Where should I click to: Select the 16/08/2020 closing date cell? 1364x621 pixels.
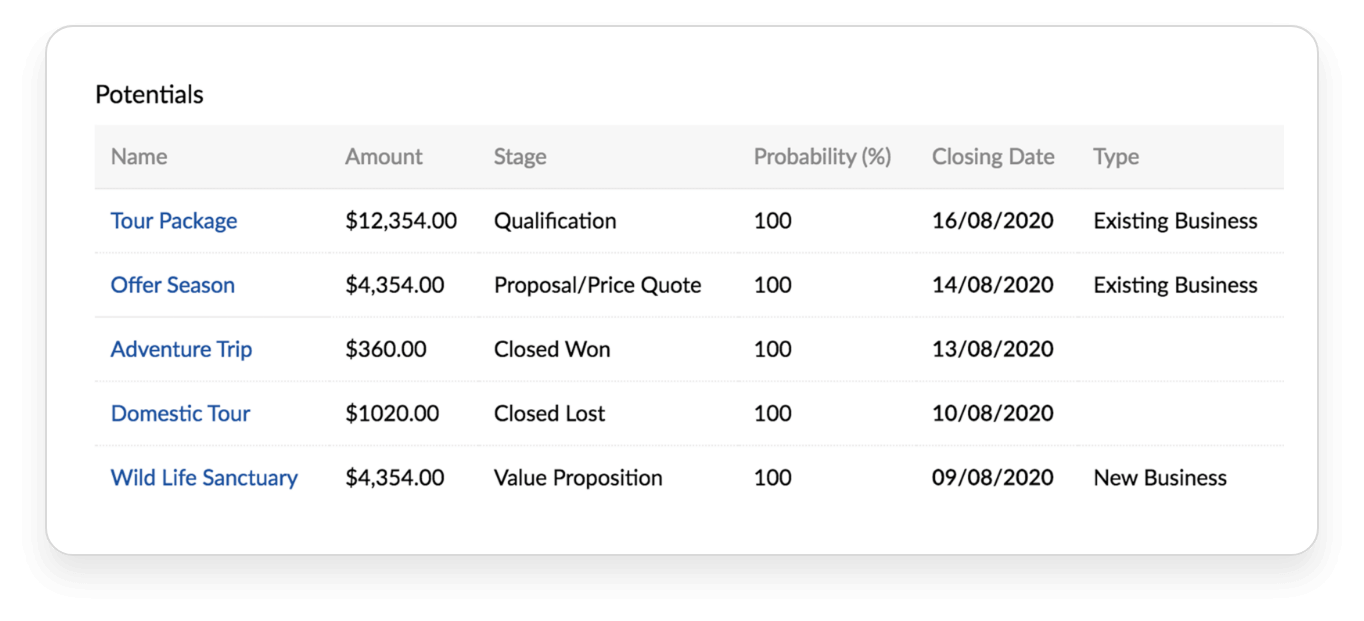click(993, 221)
